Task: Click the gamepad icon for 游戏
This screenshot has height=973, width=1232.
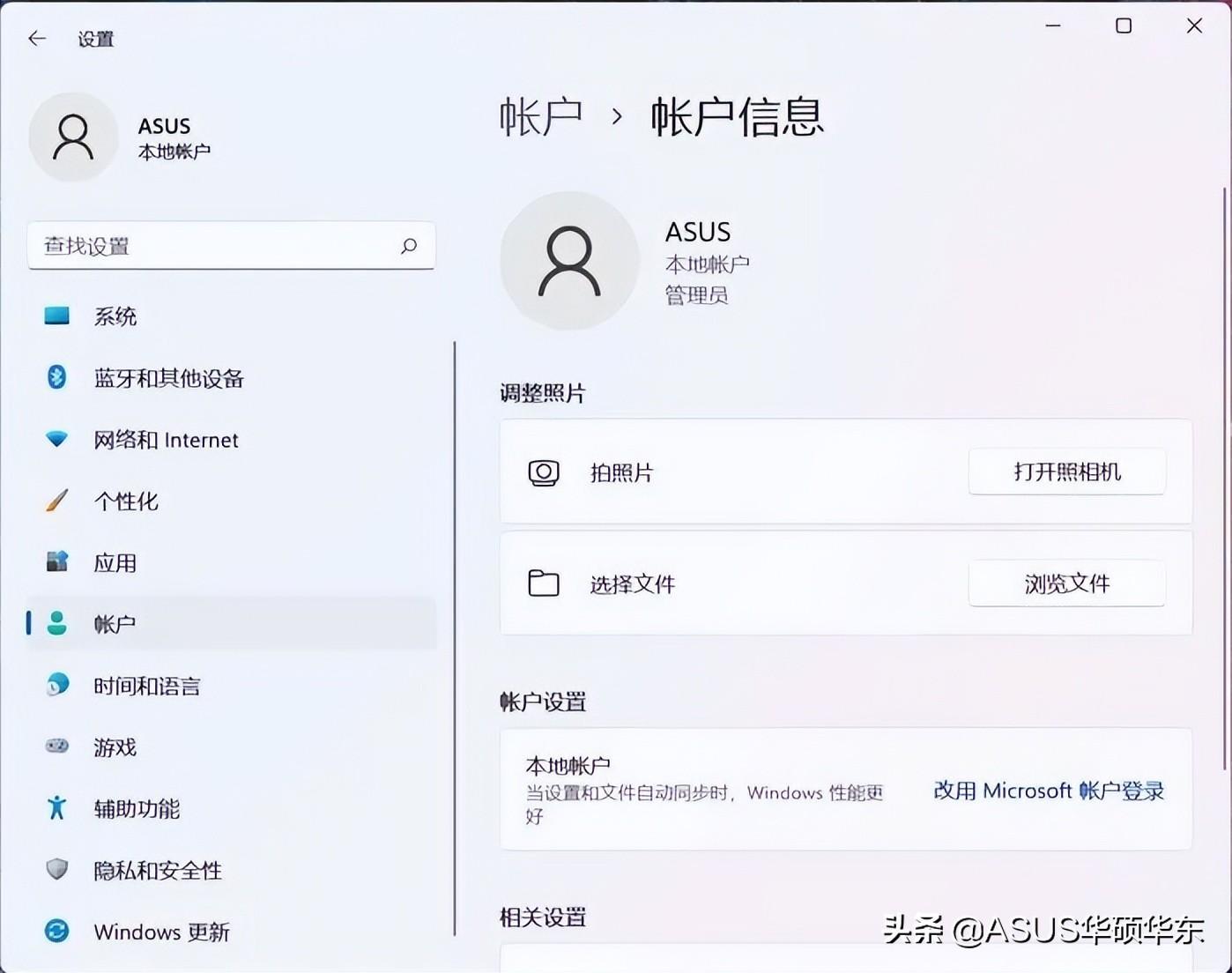Action: (57, 746)
